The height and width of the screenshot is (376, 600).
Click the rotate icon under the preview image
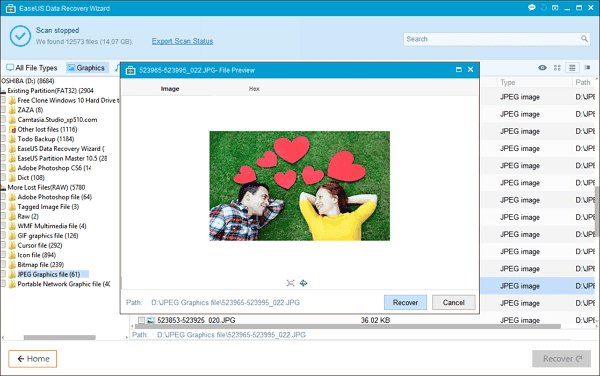pyautogui.click(x=303, y=283)
